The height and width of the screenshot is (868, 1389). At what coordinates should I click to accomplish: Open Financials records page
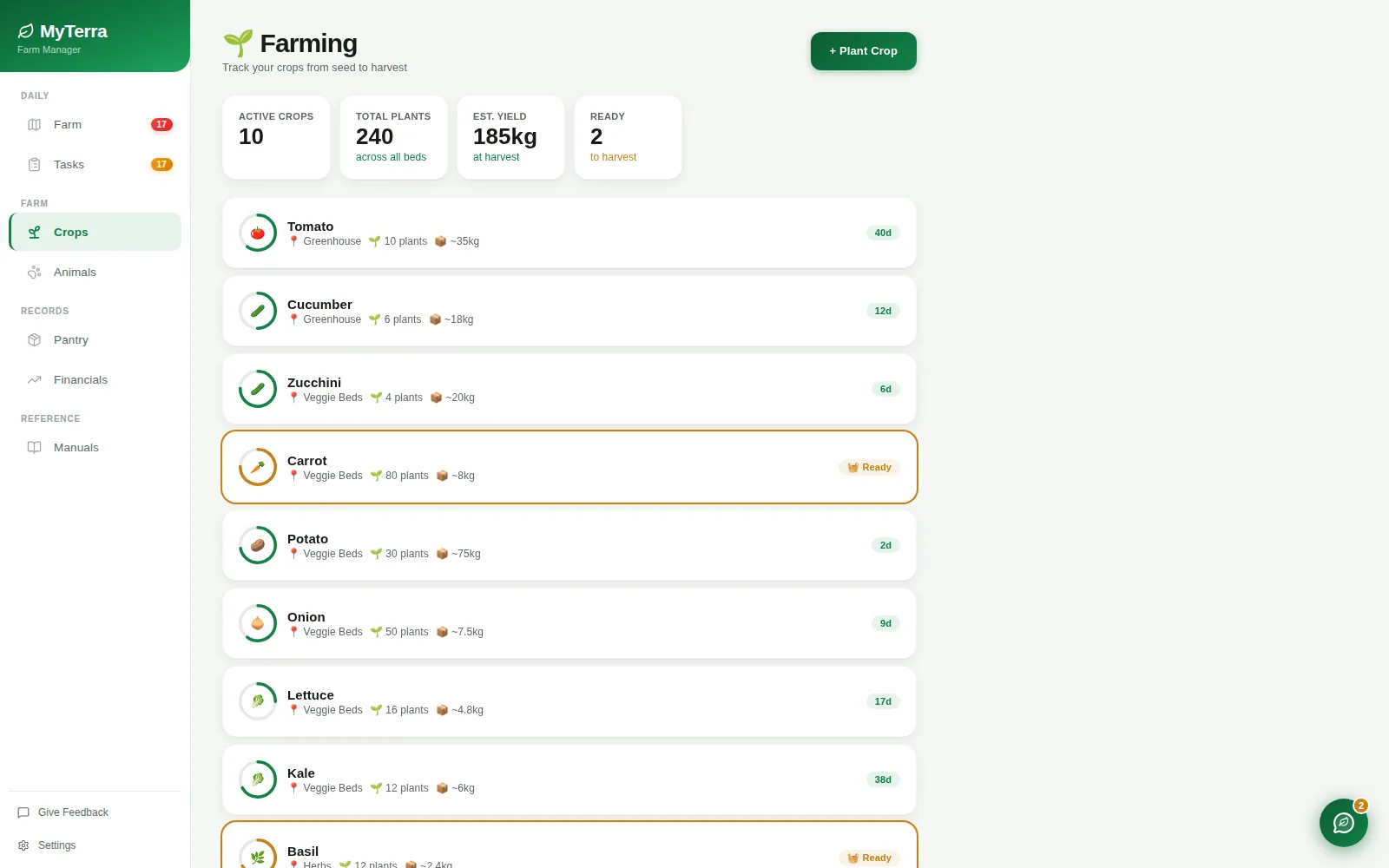click(x=95, y=379)
